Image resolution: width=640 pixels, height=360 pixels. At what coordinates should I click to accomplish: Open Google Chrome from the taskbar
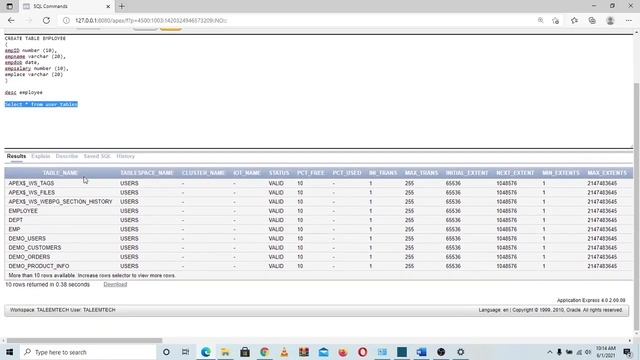[x=264, y=352]
